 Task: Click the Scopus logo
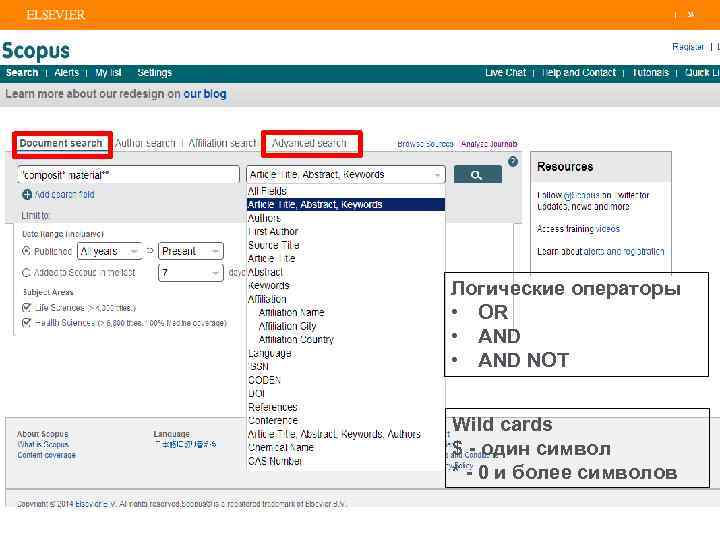[36, 51]
